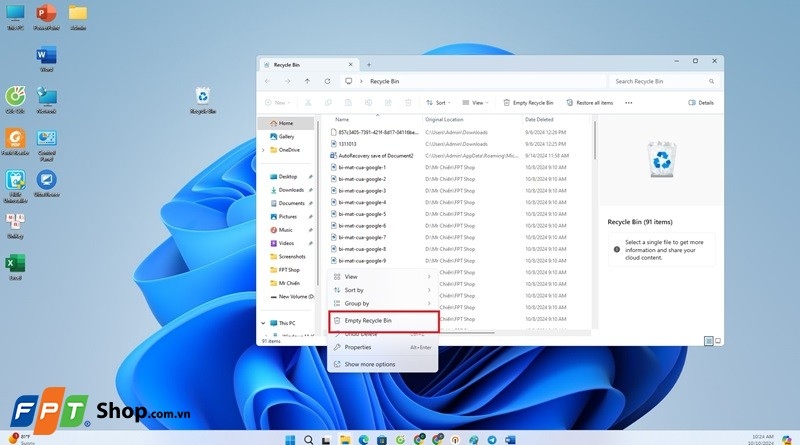Open Videos in the navigation pane
The height and width of the screenshot is (445, 800).
[x=286, y=243]
